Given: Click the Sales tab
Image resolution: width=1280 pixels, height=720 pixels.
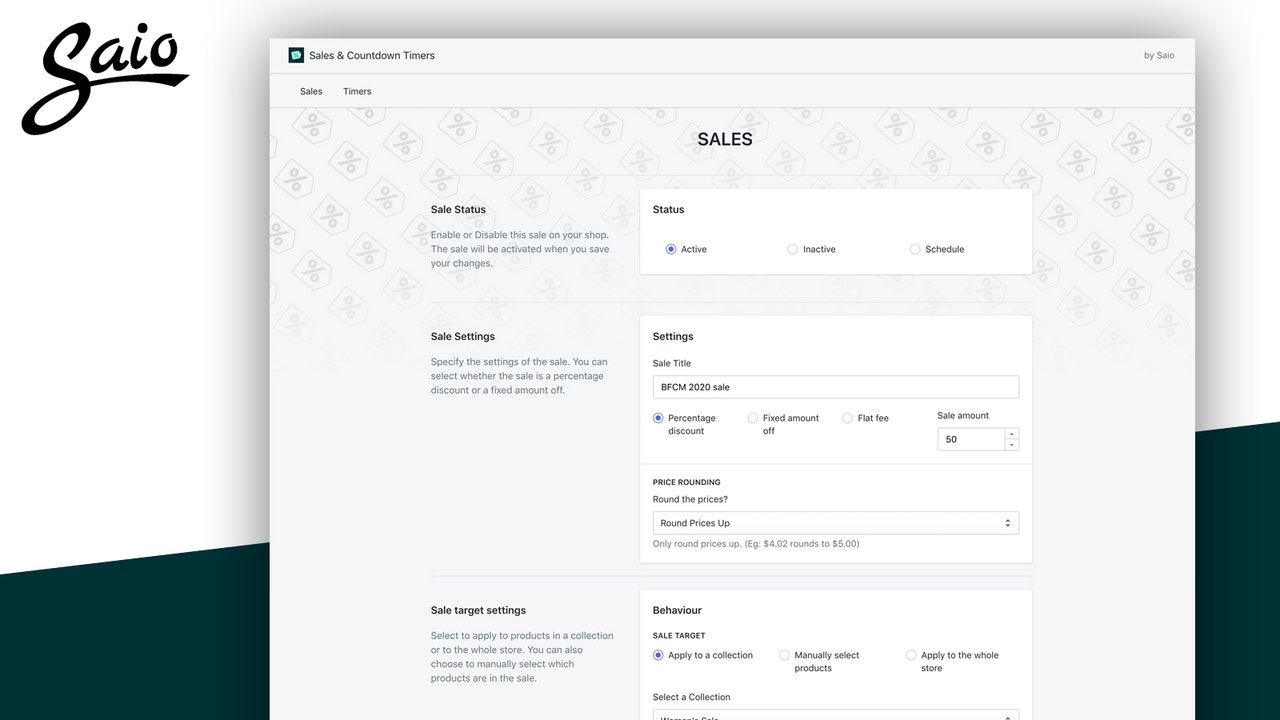Looking at the screenshot, I should click(310, 91).
